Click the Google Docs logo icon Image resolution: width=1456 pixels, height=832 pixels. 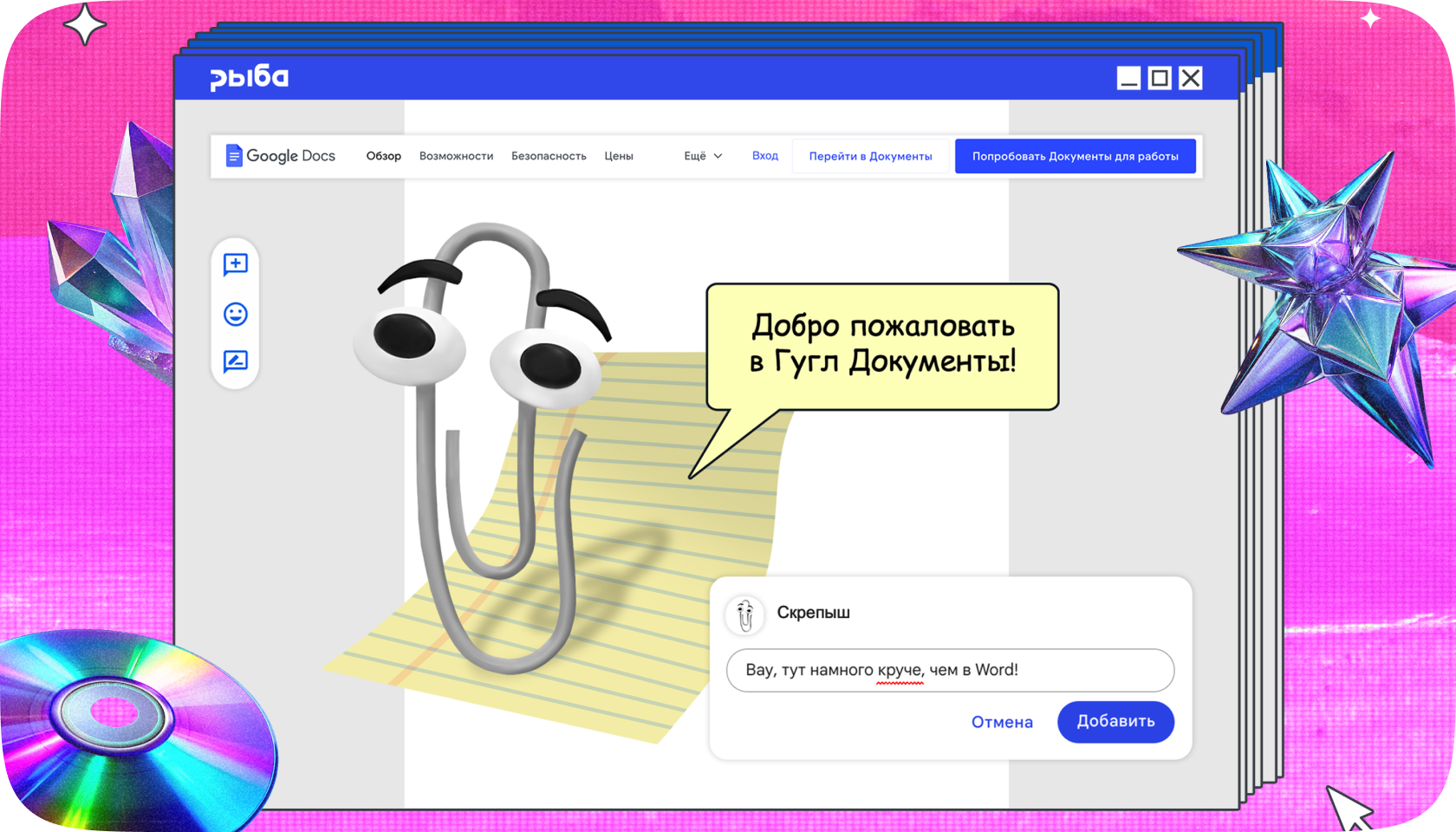tap(234, 155)
